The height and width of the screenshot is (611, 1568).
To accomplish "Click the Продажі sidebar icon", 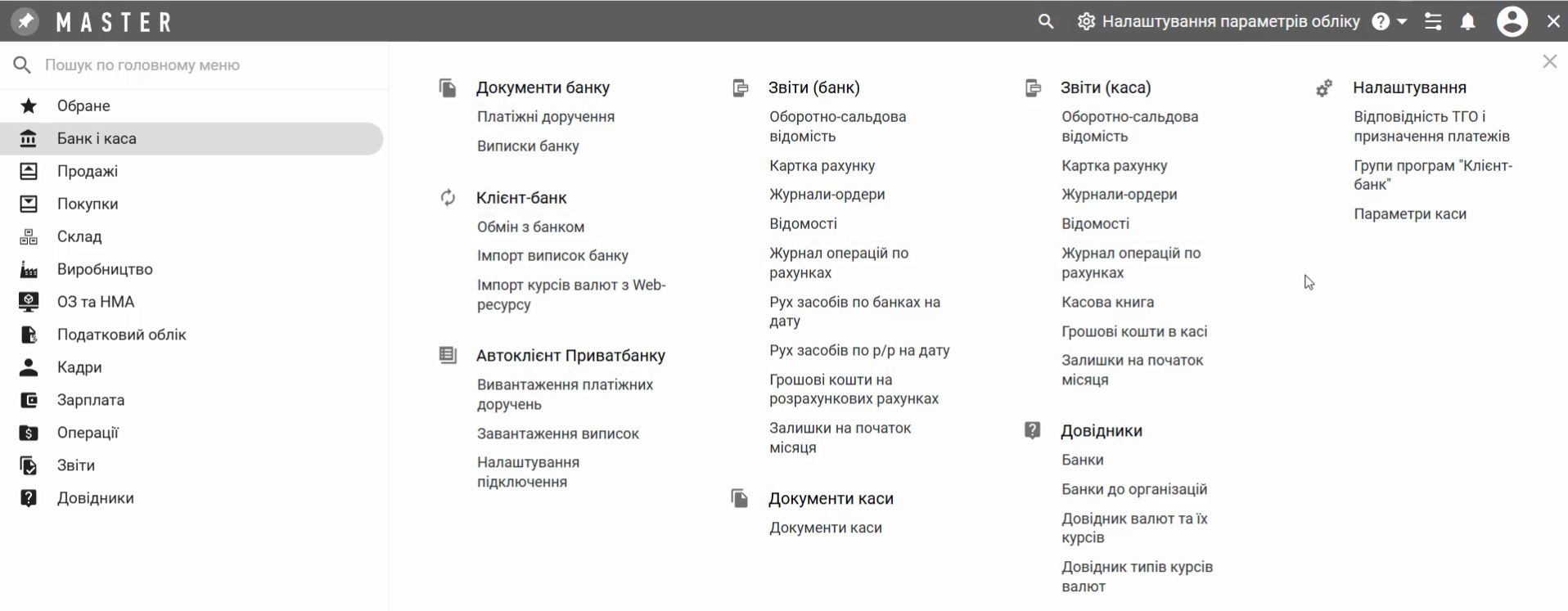I will tap(29, 171).
